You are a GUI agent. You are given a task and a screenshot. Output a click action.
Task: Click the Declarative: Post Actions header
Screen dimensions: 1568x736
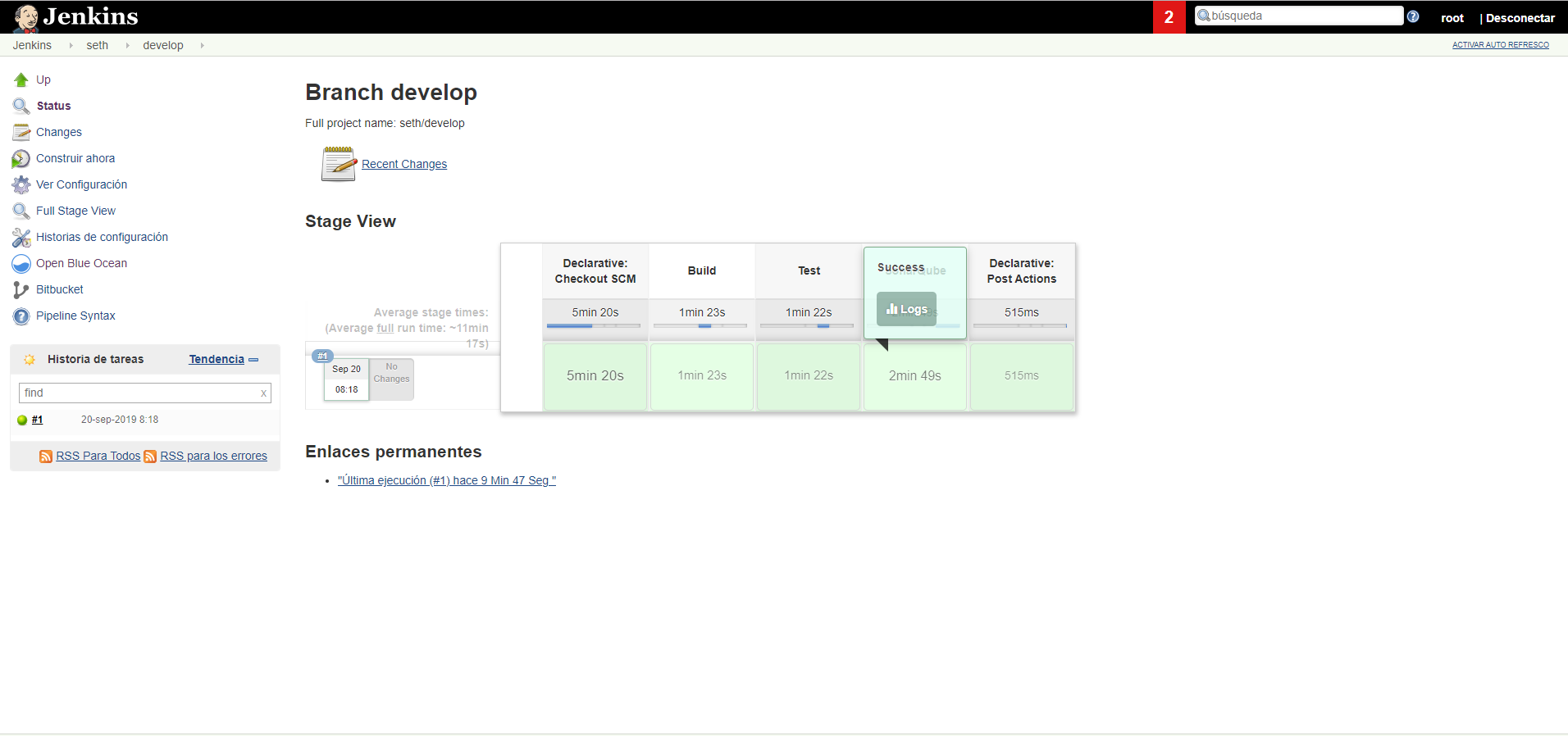pyautogui.click(x=1022, y=271)
